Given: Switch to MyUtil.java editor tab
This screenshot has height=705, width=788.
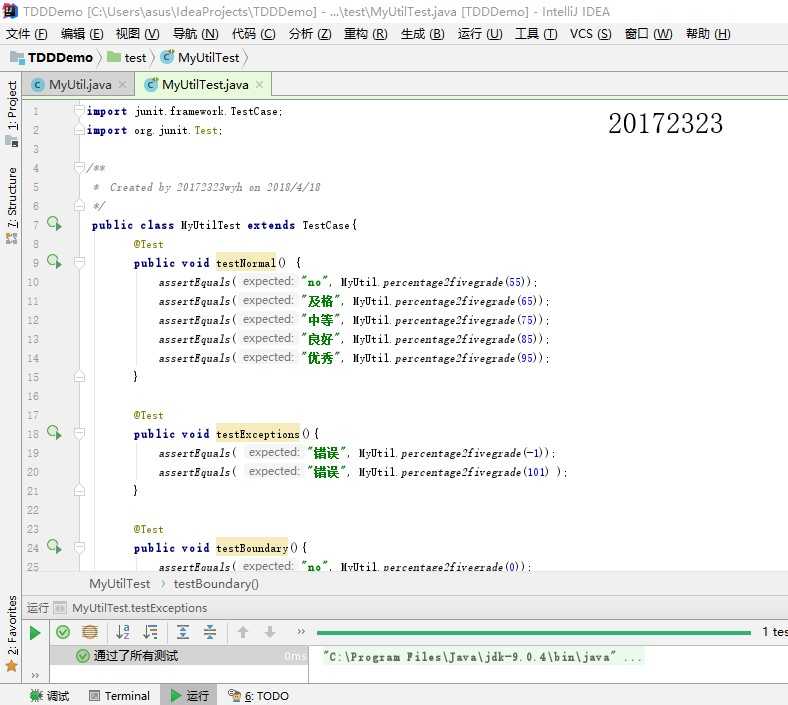Looking at the screenshot, I should [79, 85].
